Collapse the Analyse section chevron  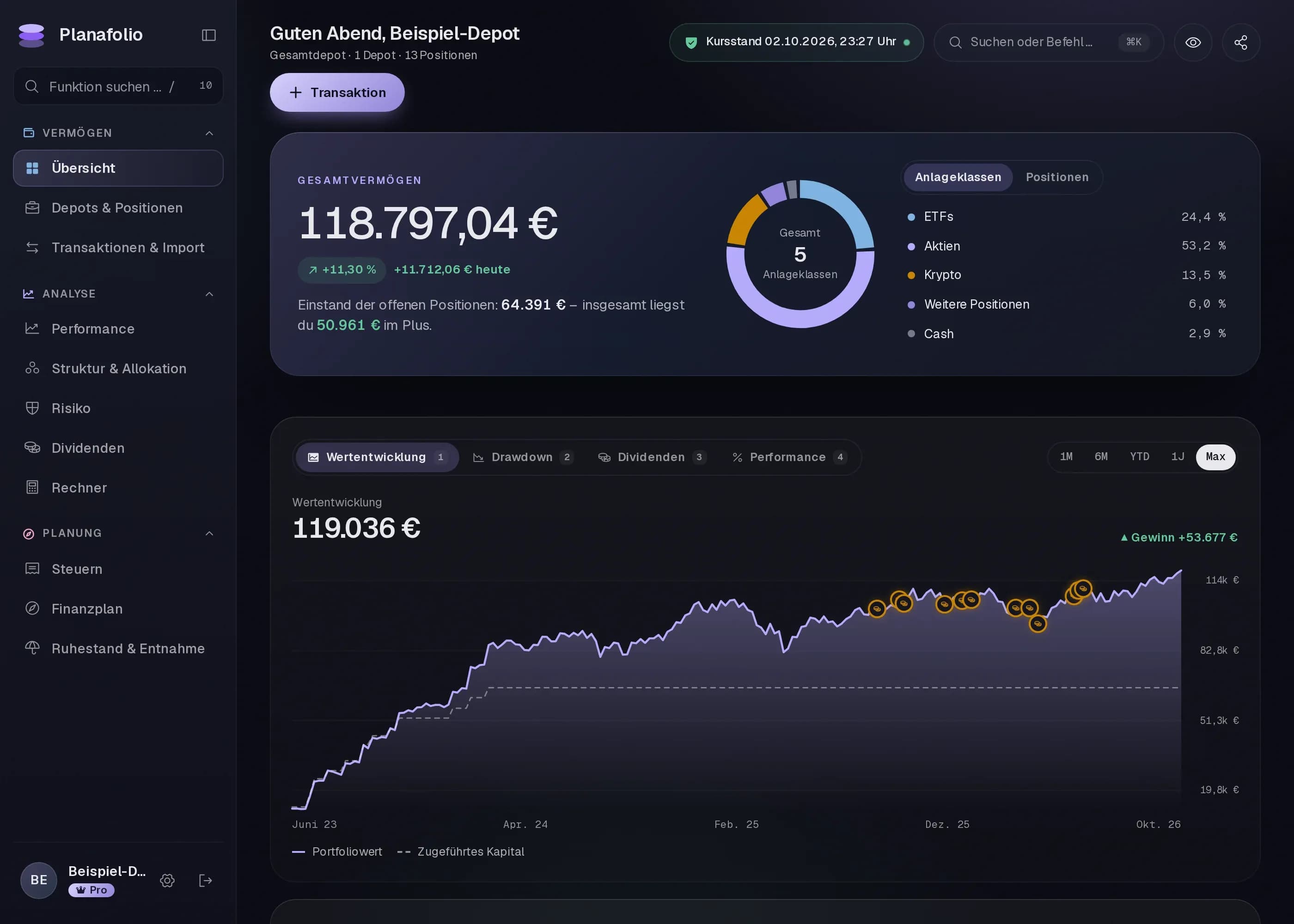click(x=209, y=294)
